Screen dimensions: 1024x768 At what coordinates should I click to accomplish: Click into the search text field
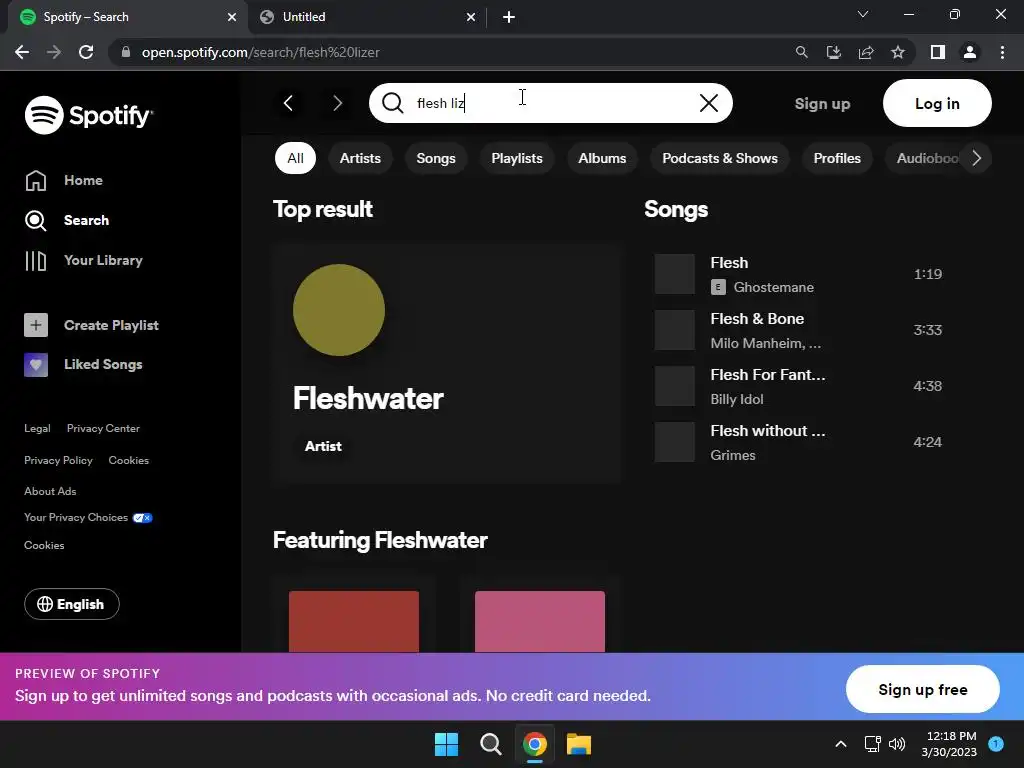point(552,103)
